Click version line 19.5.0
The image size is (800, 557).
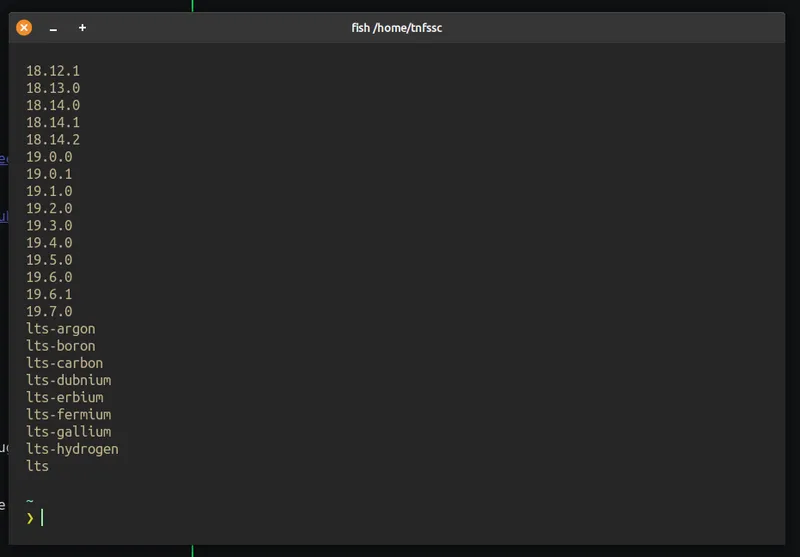coord(49,260)
